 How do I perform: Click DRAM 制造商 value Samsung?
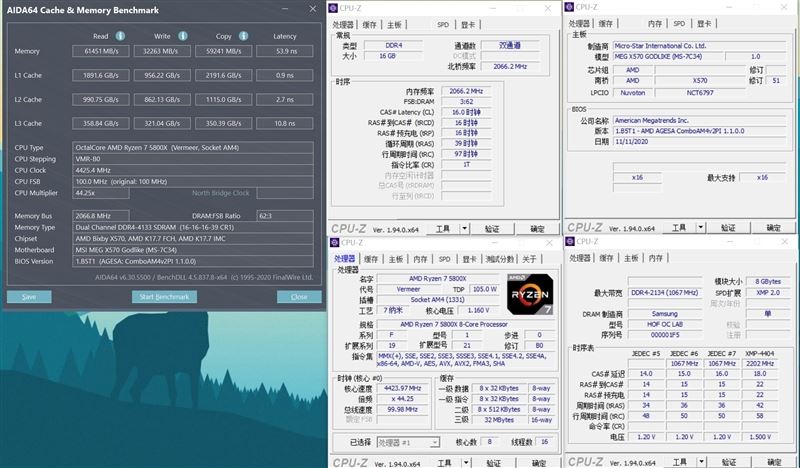pos(664,314)
